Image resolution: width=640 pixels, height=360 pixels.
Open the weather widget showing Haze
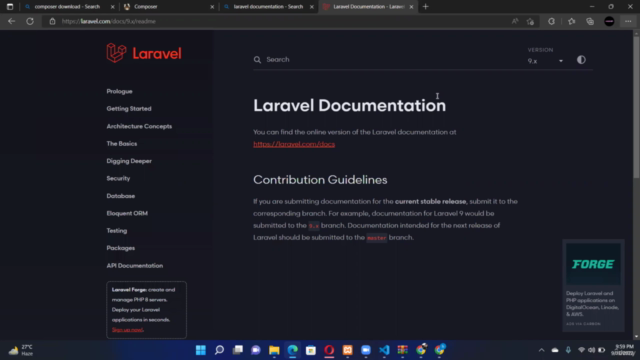[x=20, y=350]
